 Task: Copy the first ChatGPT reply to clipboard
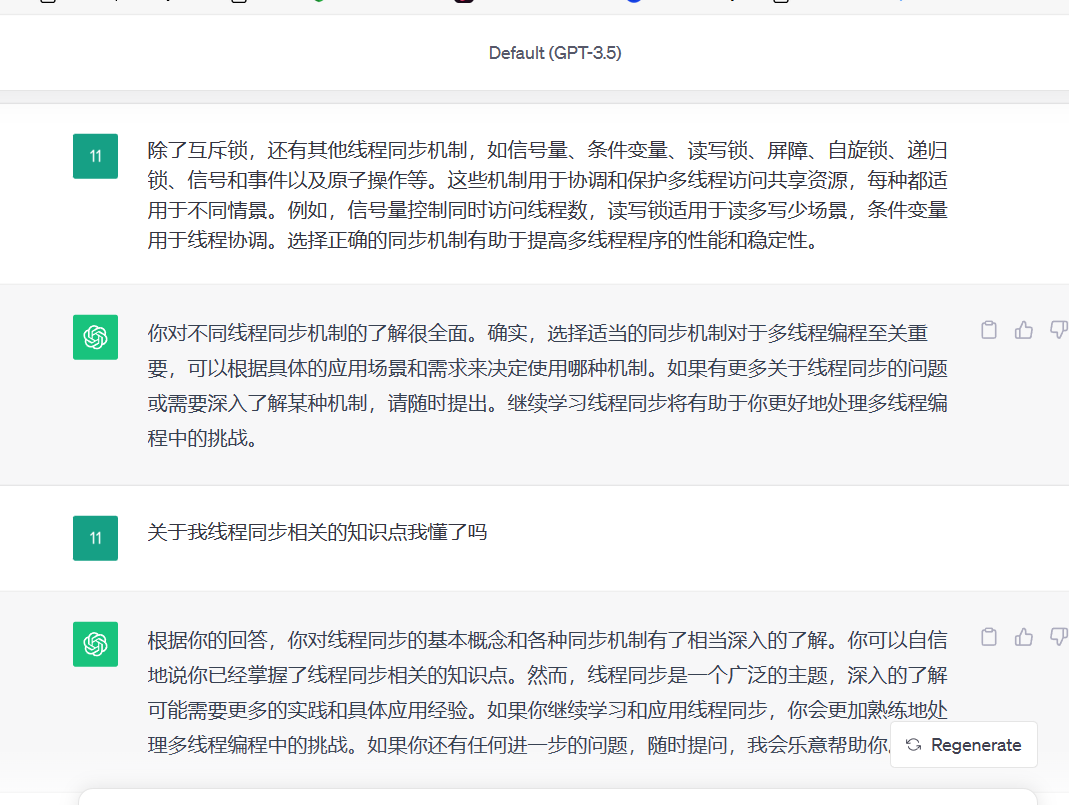(x=989, y=331)
